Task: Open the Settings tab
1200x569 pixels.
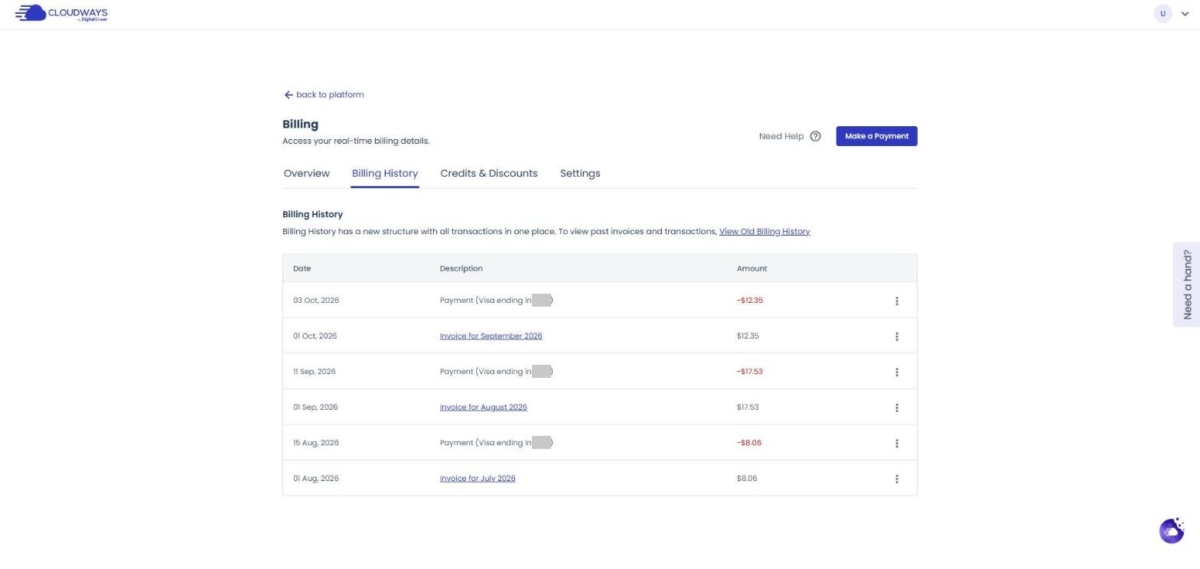Action: pyautogui.click(x=580, y=173)
